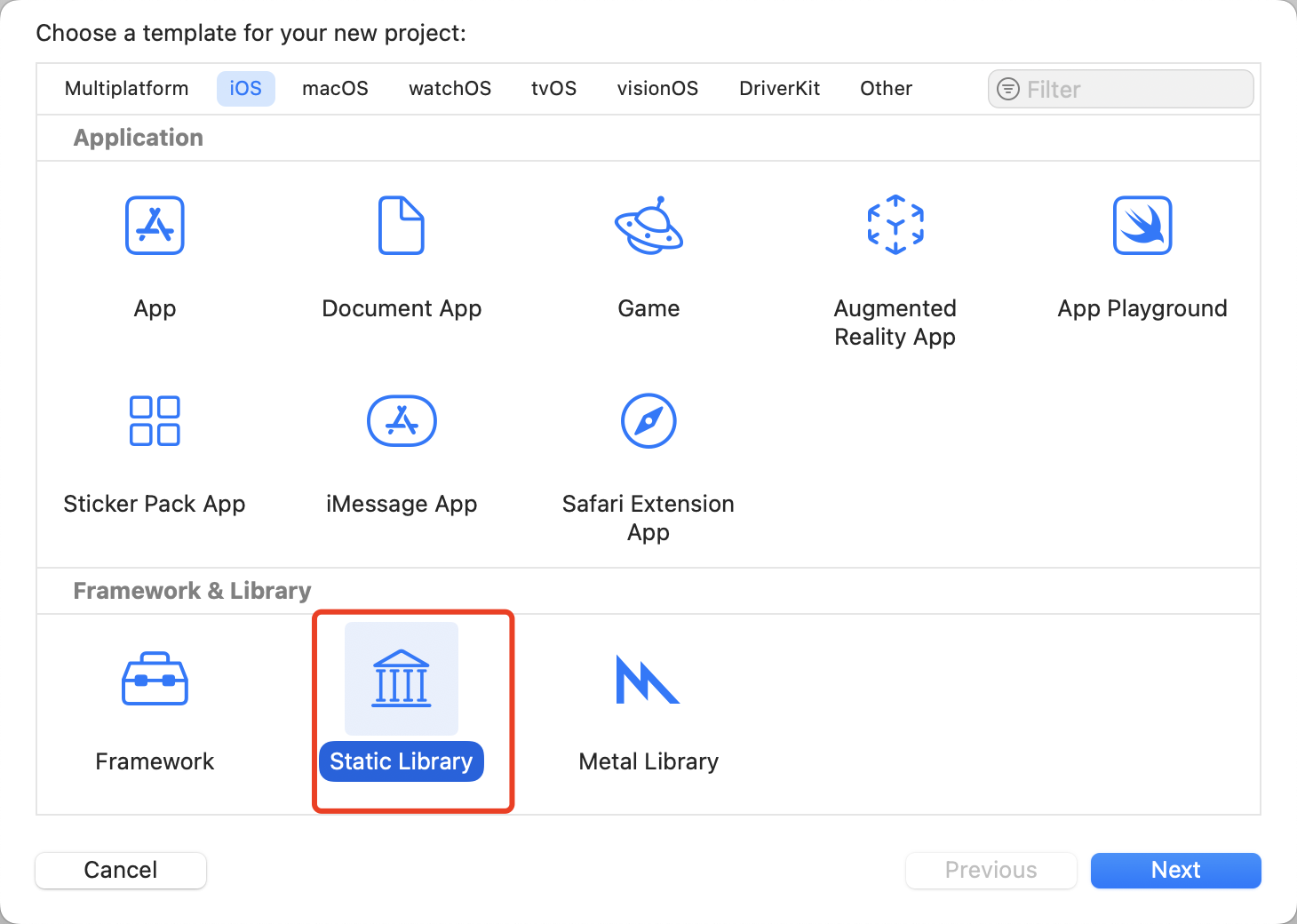Viewport: 1297px width, 924px height.
Task: Choose the Safari Extension App compass icon
Action: click(x=648, y=421)
